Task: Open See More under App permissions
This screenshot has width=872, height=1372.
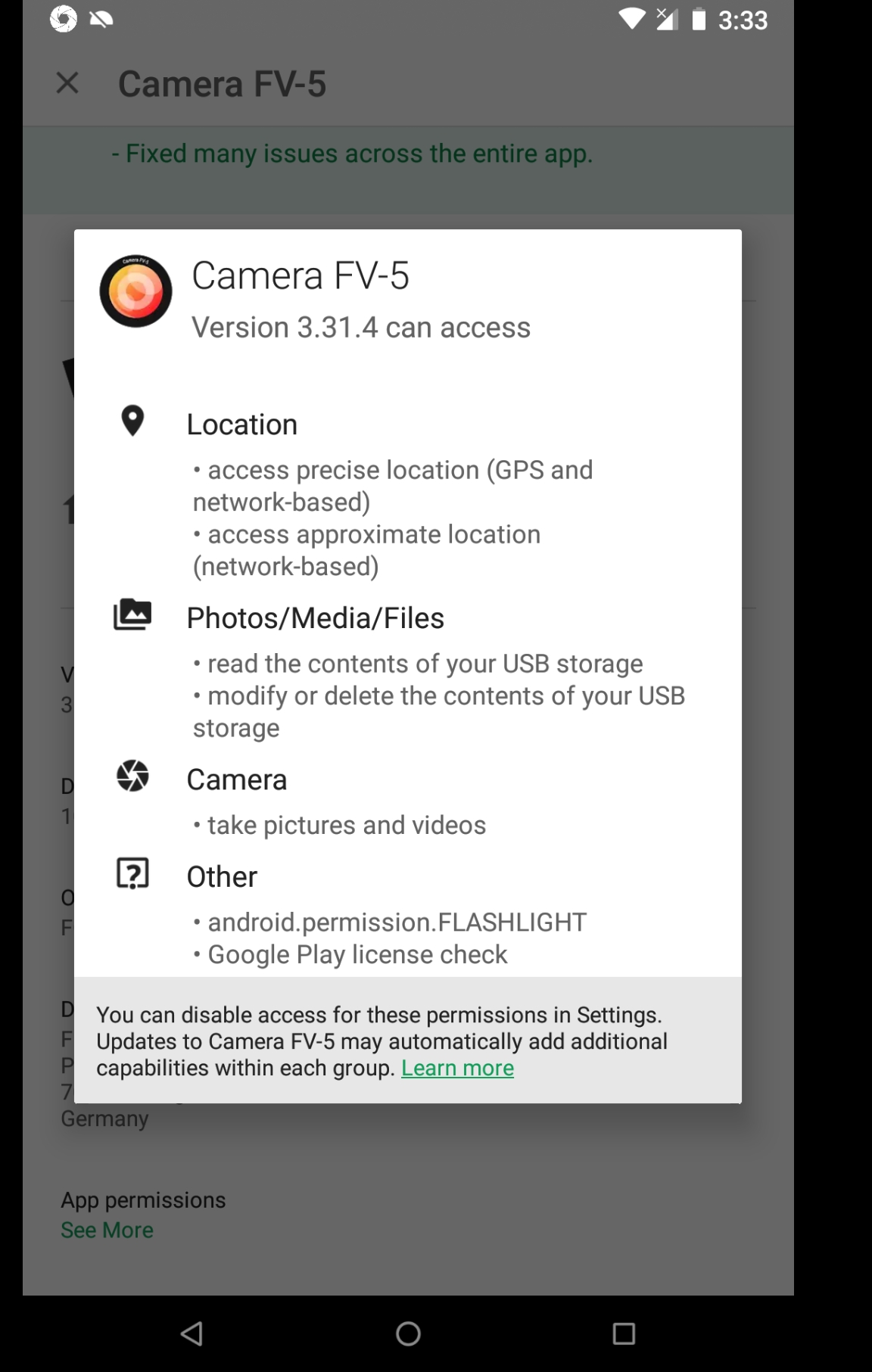Action: click(x=107, y=1230)
